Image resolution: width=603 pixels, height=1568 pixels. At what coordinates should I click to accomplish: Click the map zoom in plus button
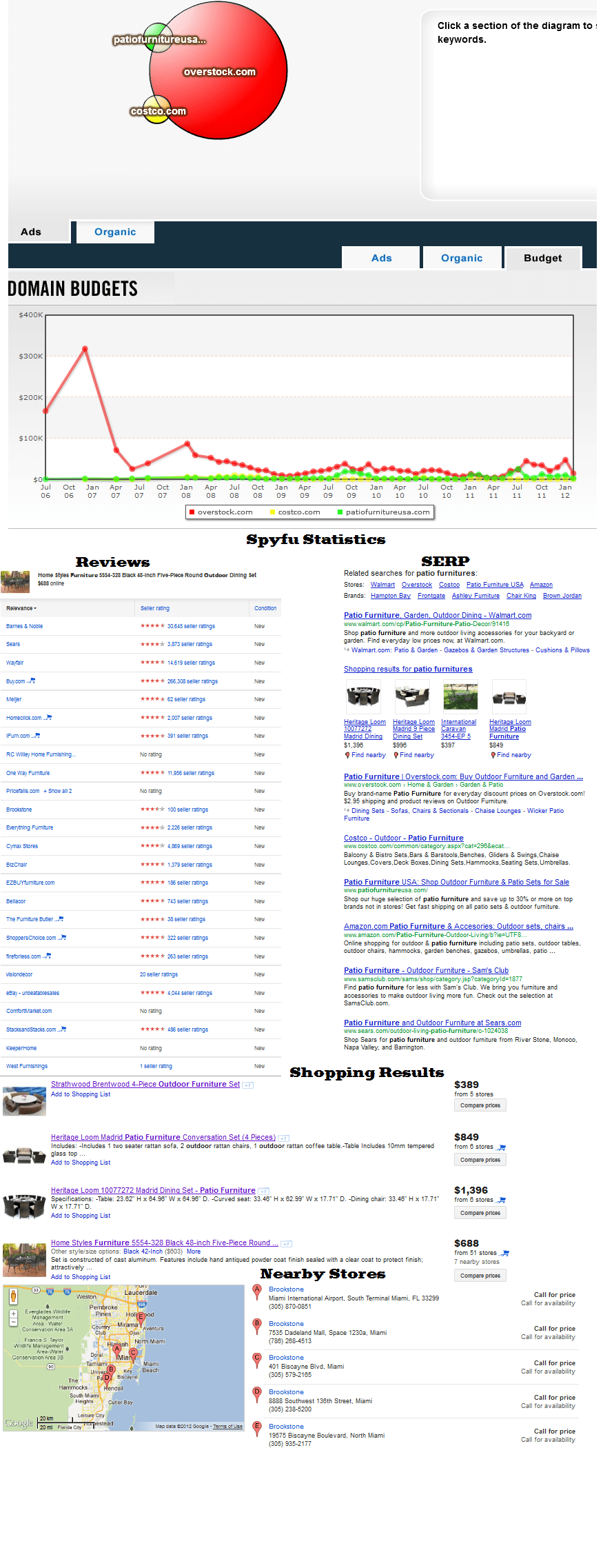coord(13,1314)
